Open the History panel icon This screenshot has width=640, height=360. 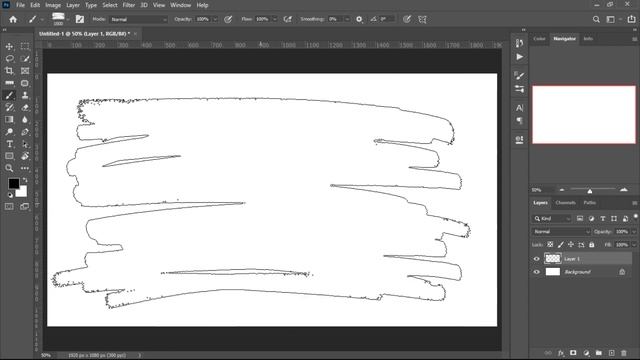point(520,43)
